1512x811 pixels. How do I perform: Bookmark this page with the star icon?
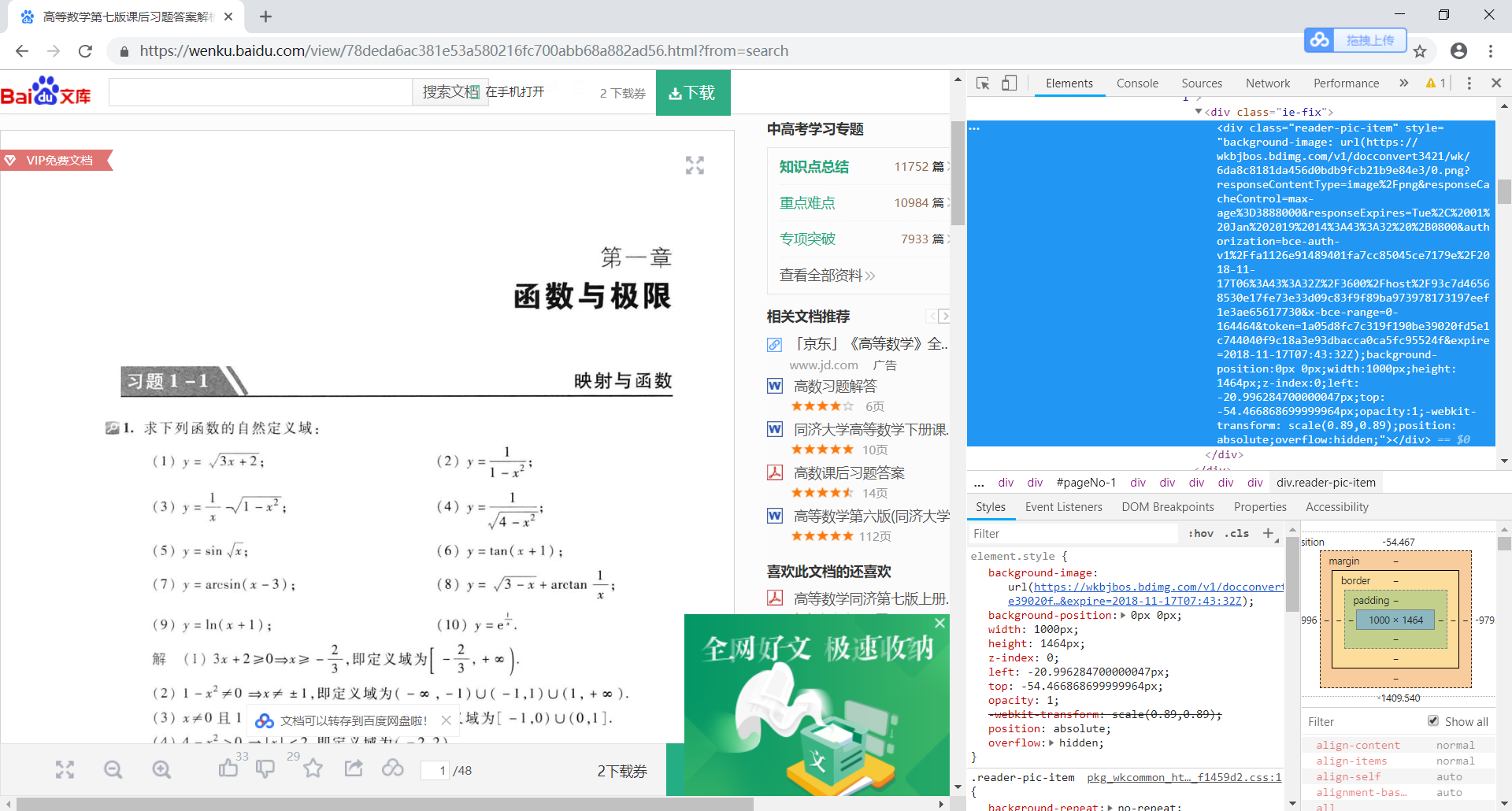coord(1420,51)
